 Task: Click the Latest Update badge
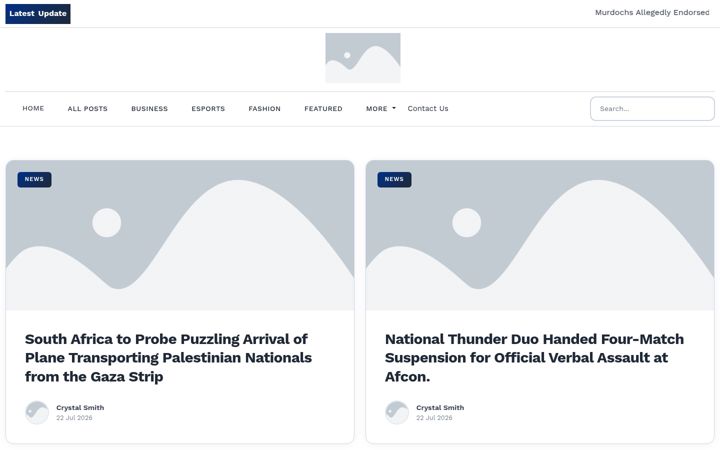click(x=38, y=14)
